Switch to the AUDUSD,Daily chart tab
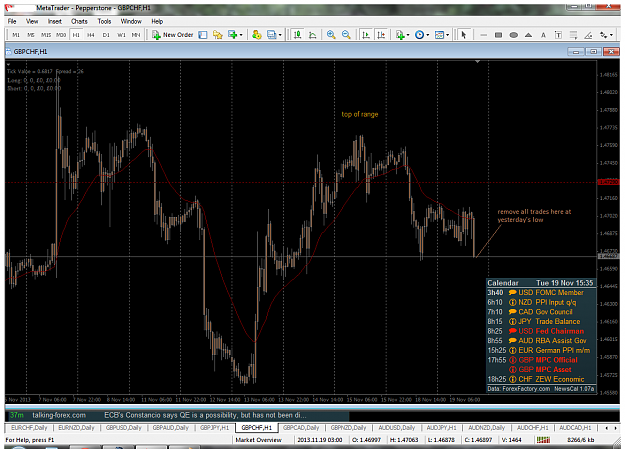Viewport: 625px width, 449px height. pos(396,428)
